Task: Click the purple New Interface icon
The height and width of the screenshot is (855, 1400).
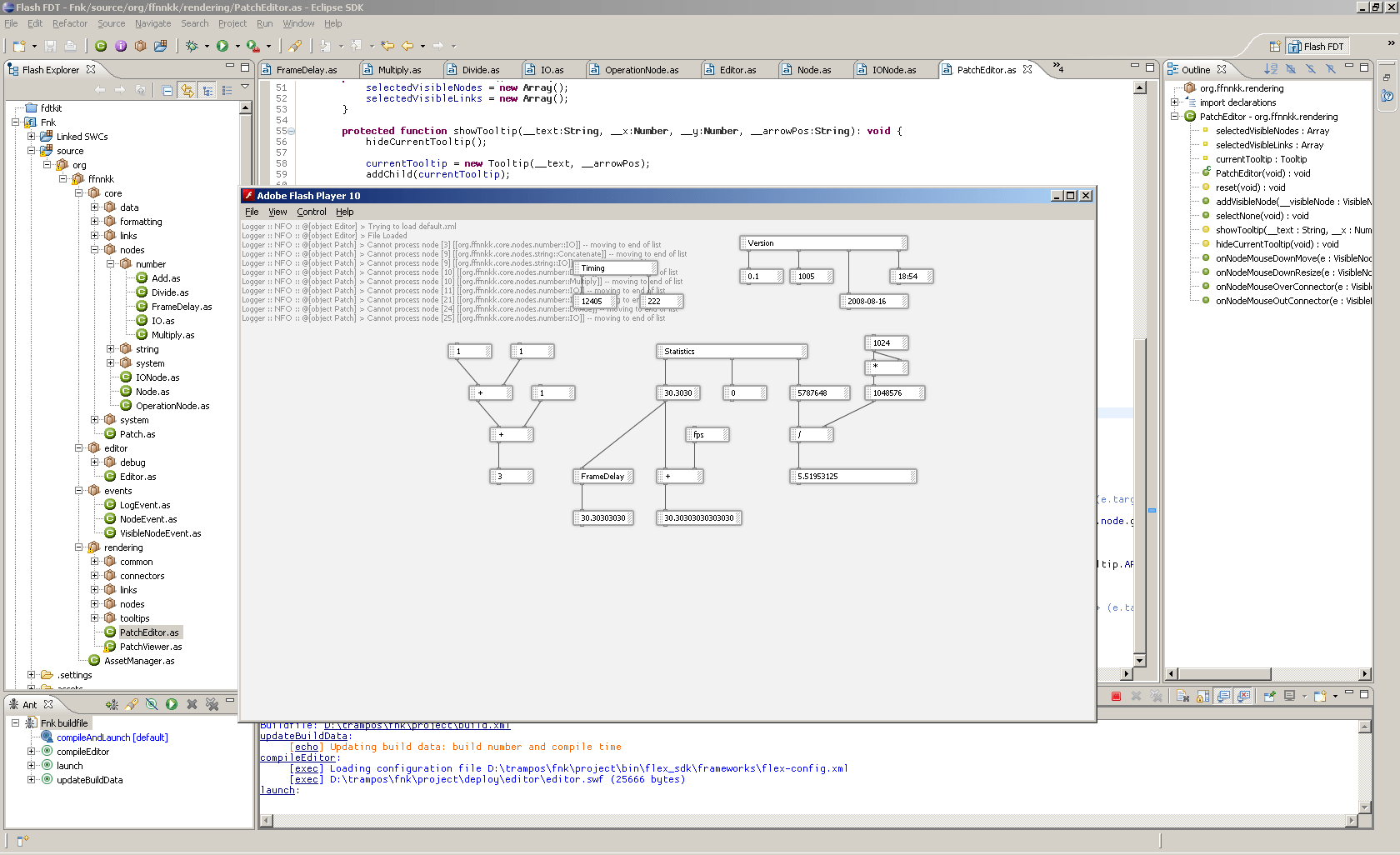Action: point(121,46)
